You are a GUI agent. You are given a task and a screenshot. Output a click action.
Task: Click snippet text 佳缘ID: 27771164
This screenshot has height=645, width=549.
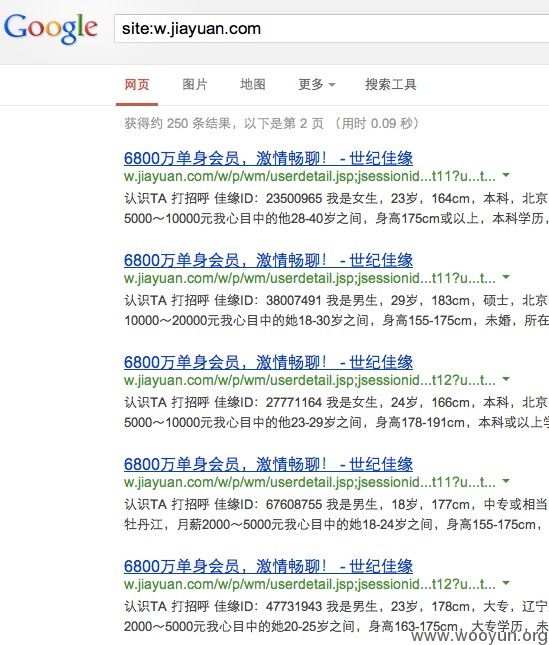point(268,403)
